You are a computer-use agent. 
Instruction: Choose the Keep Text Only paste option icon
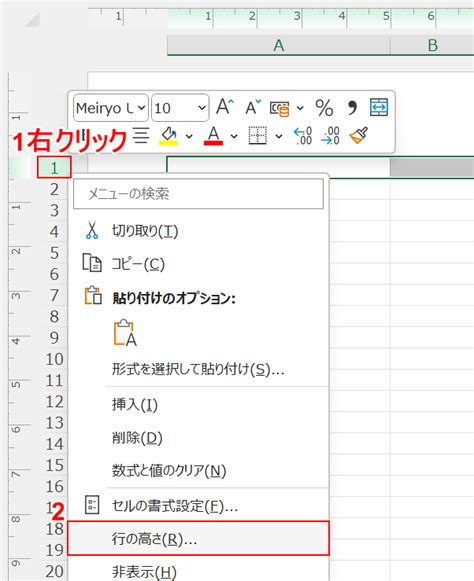pyautogui.click(x=125, y=333)
